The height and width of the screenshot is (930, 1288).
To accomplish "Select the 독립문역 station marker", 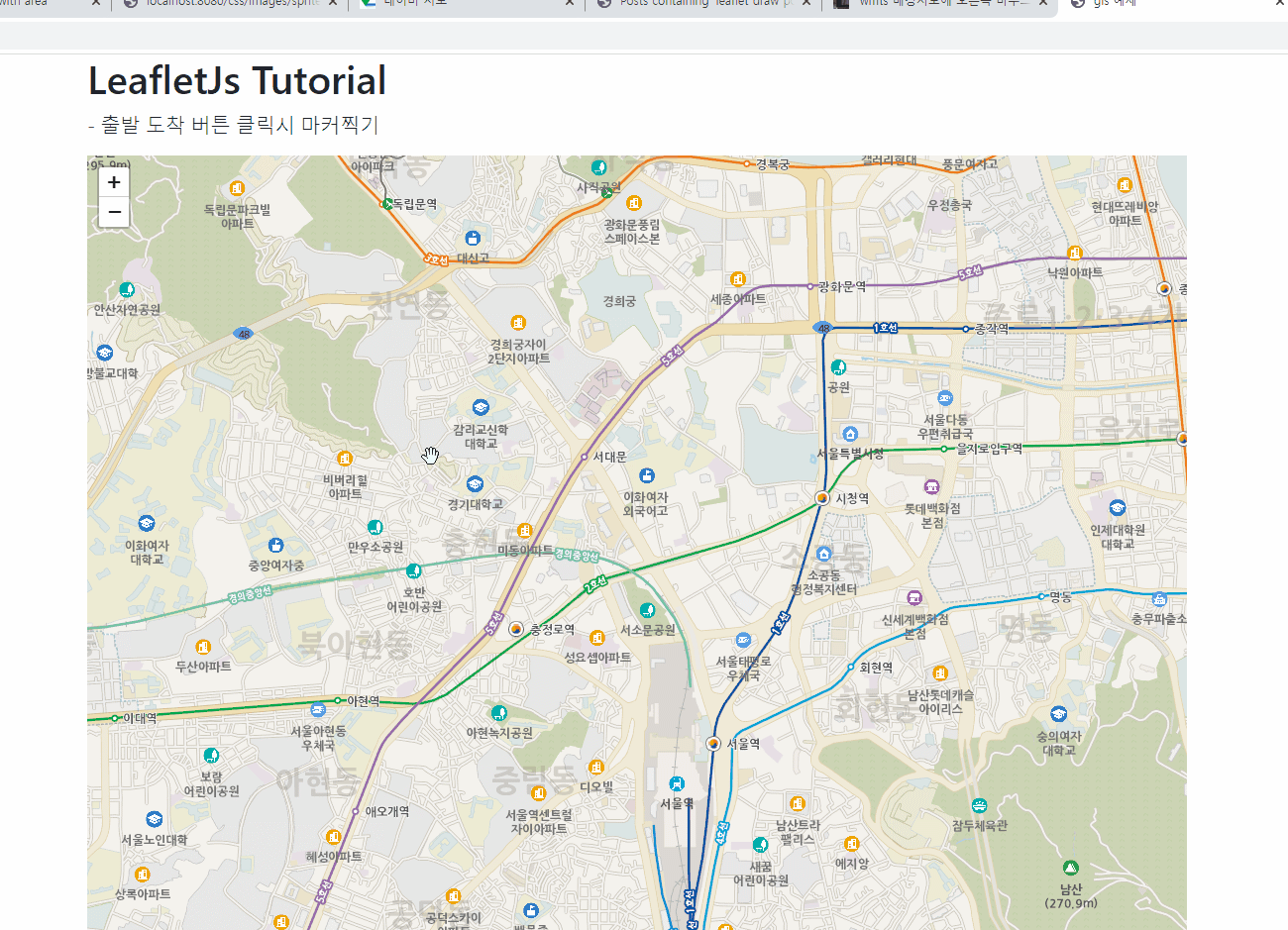I will 386,204.
